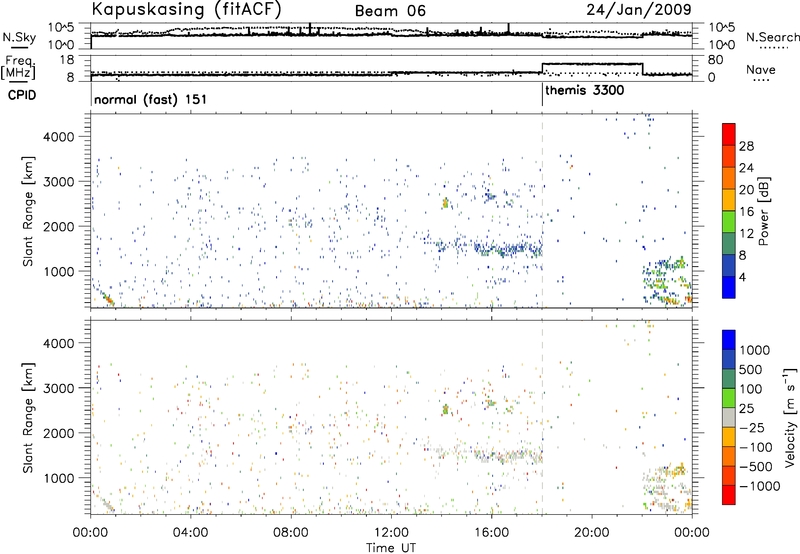Image resolution: width=800 pixels, height=554 pixels.
Task: Click the dashed 18:00 mode-change line in power panel
Action: click(x=542, y=210)
